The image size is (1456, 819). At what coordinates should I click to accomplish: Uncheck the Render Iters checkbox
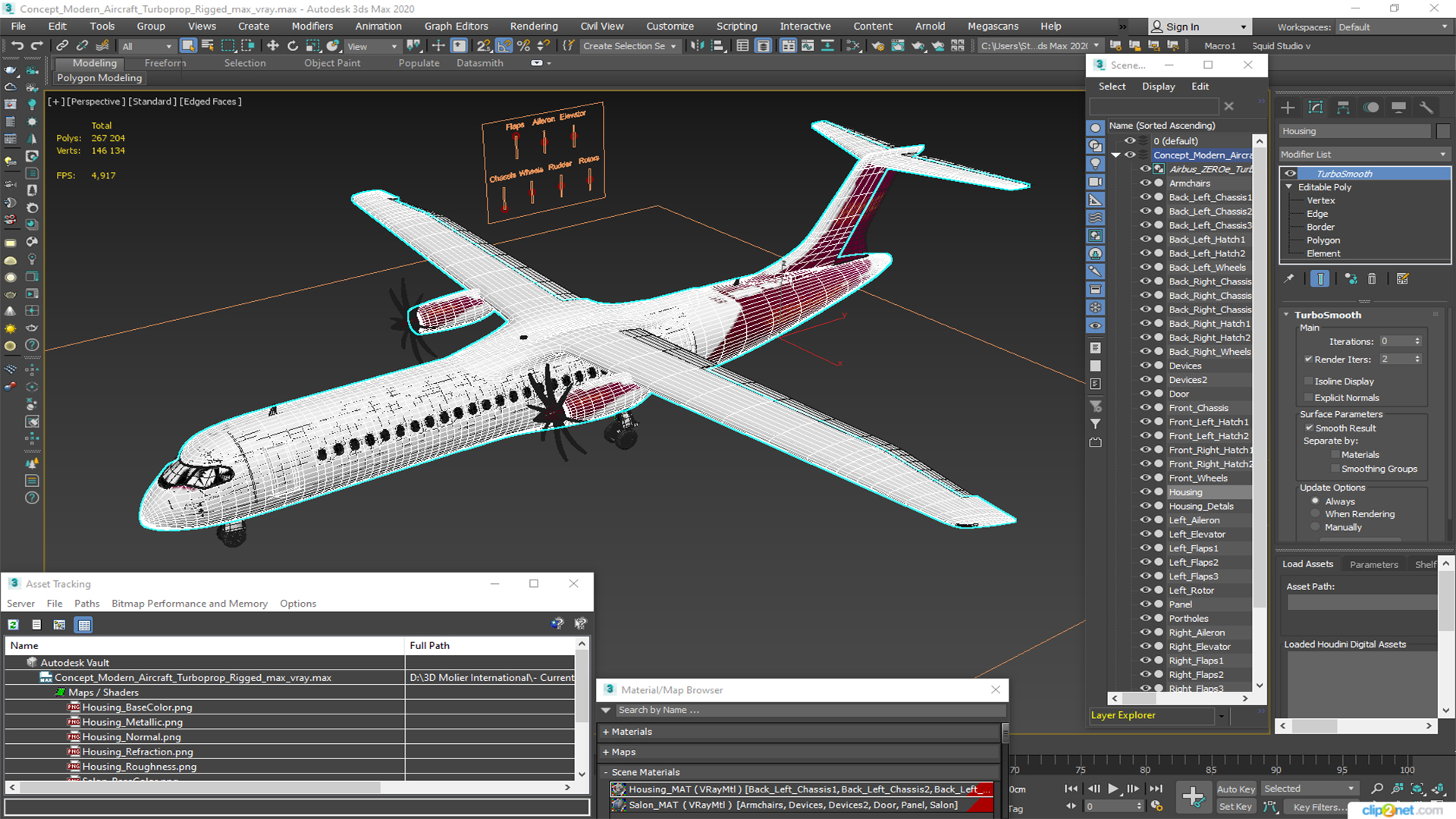coord(1308,359)
